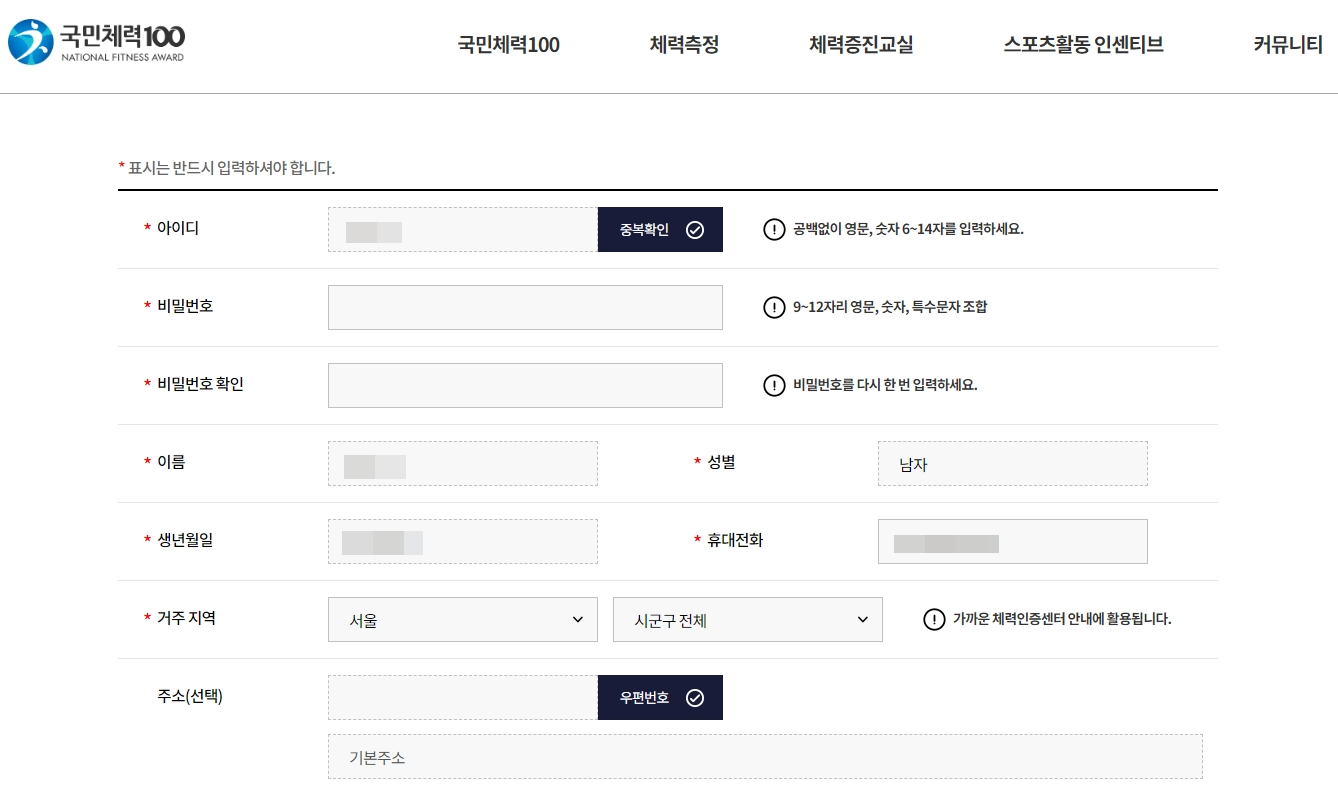Open the 체력증진교실 section
The height and width of the screenshot is (786, 1338).
click(x=862, y=44)
